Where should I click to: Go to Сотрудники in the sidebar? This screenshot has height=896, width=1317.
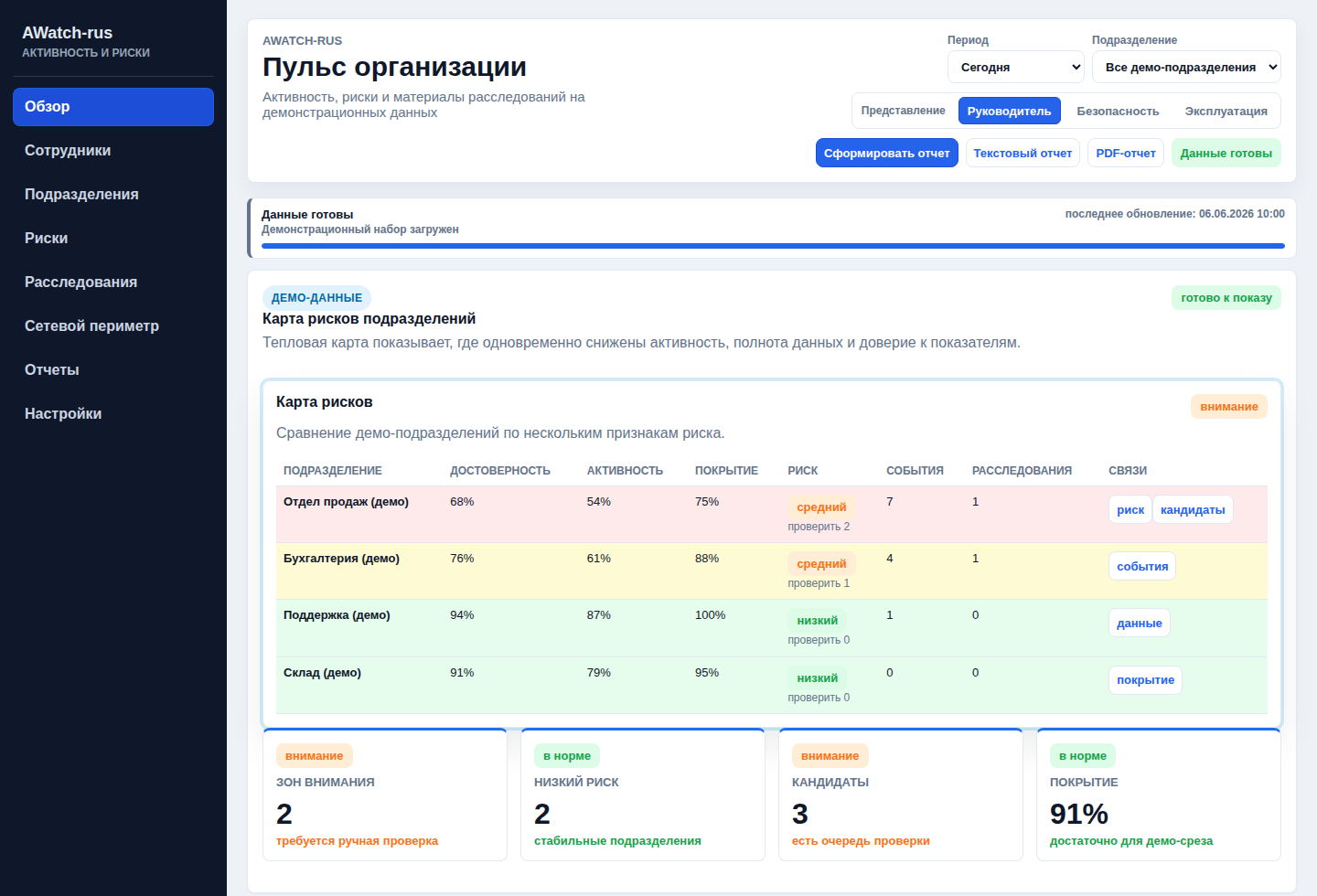(113, 151)
